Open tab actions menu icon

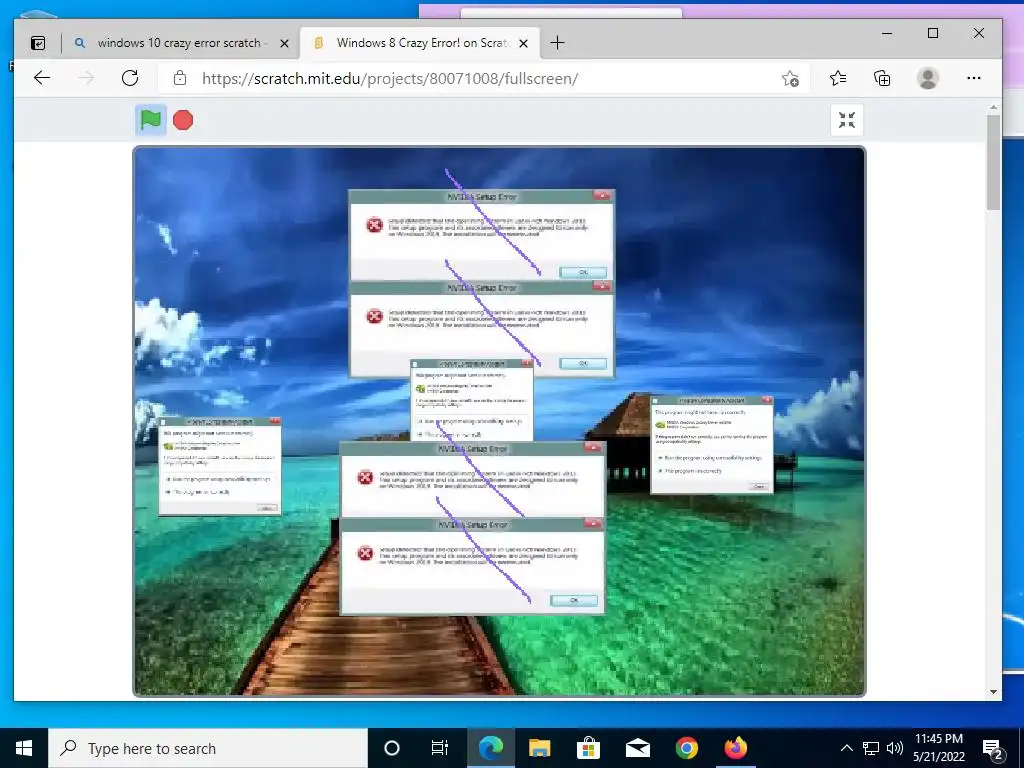coord(39,43)
